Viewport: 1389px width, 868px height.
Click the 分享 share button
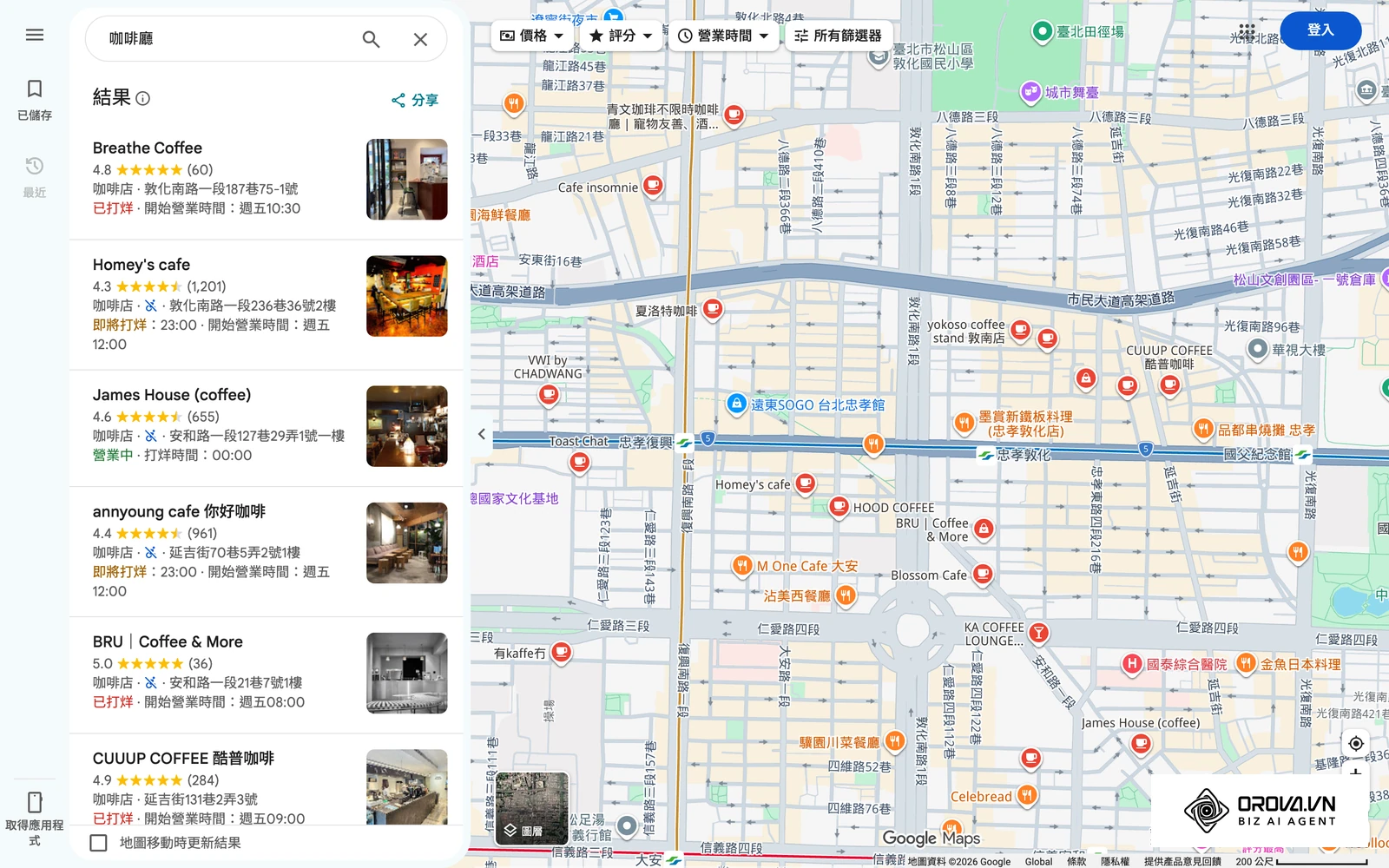tap(415, 100)
